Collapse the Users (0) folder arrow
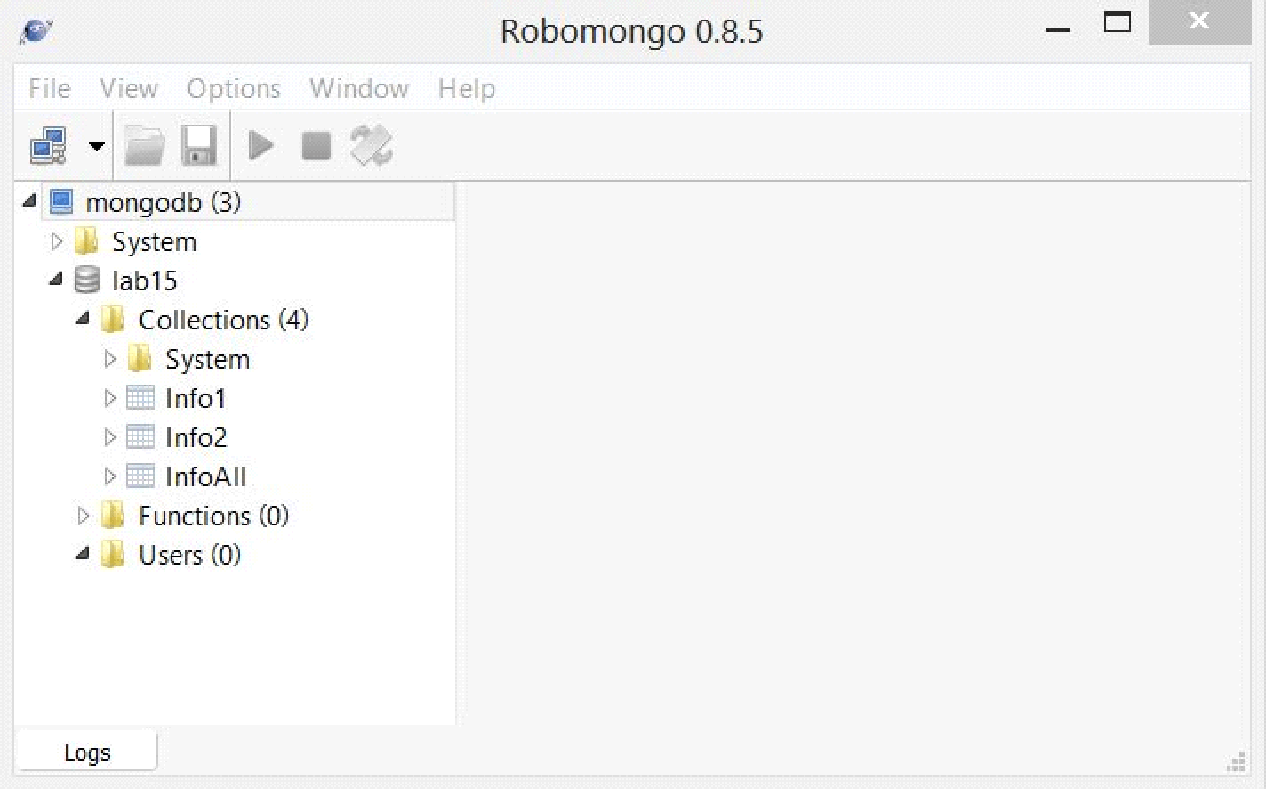 83,554
